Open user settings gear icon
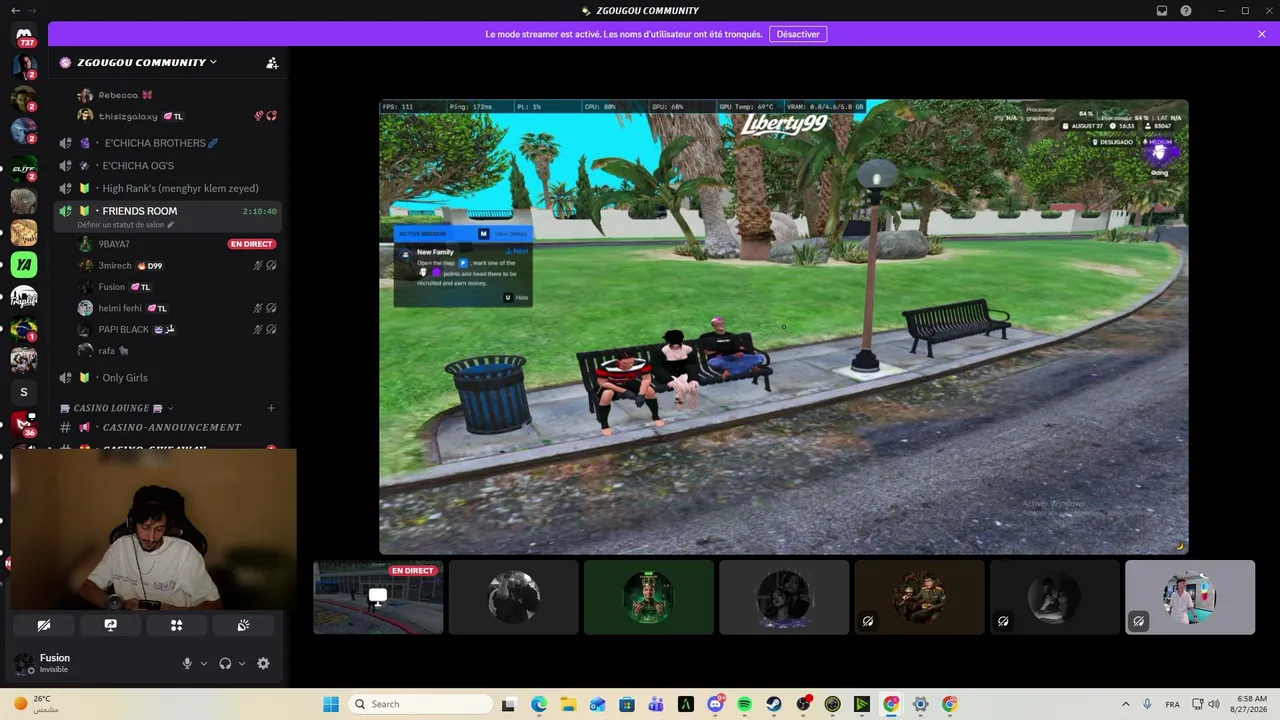 click(263, 663)
